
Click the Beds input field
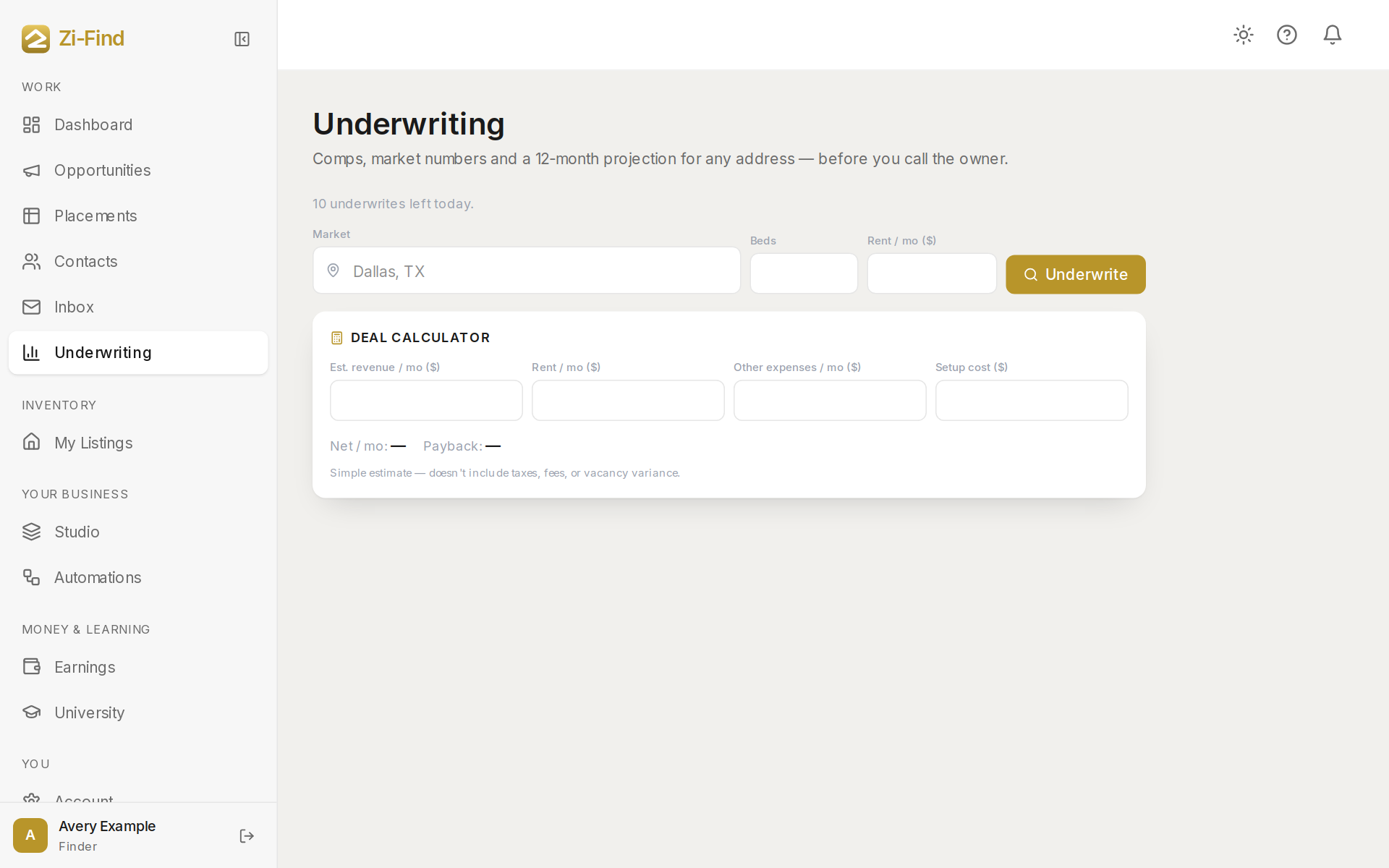coord(804,273)
